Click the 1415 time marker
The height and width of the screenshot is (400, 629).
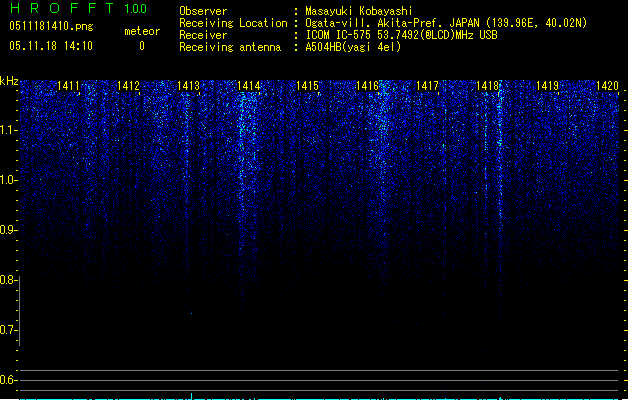tap(307, 85)
